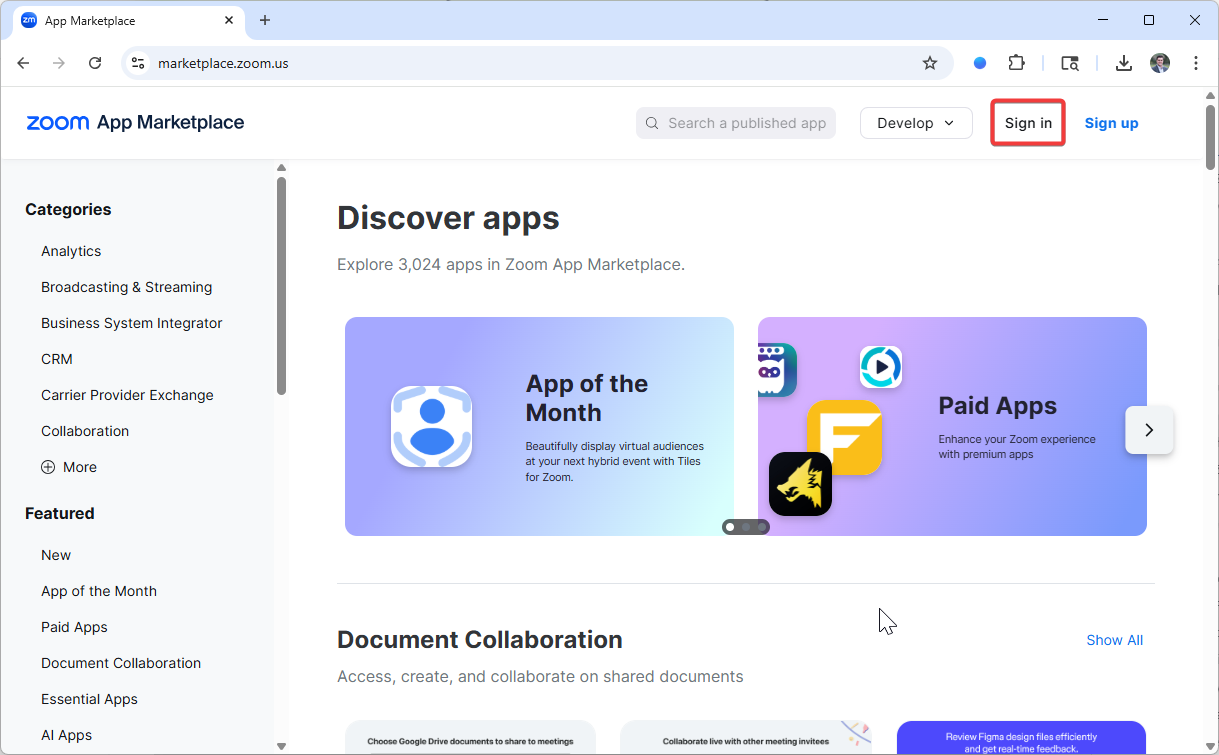1219x755 pixels.
Task: Click the blue circle extension icon
Action: tap(980, 63)
